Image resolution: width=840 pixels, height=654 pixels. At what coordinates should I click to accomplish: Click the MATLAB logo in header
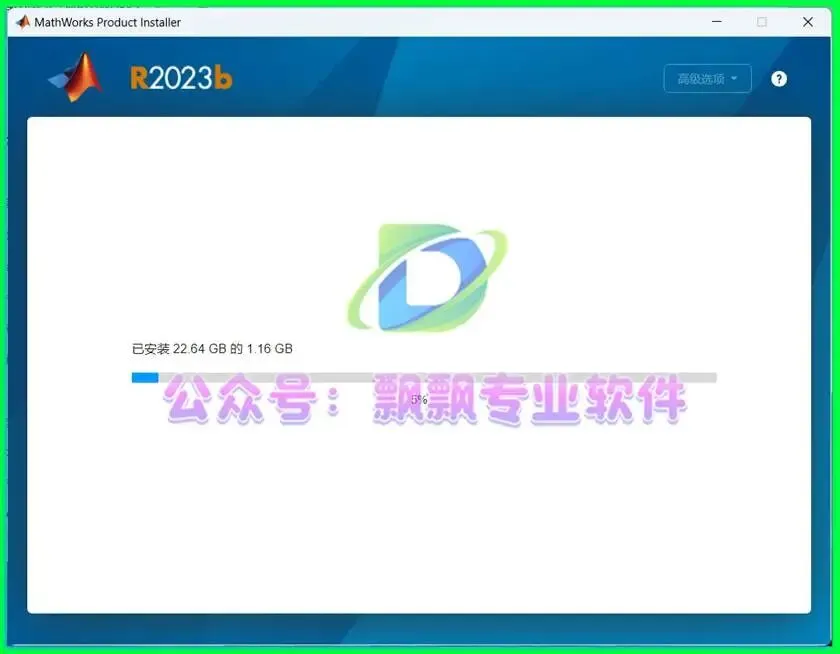pos(75,78)
